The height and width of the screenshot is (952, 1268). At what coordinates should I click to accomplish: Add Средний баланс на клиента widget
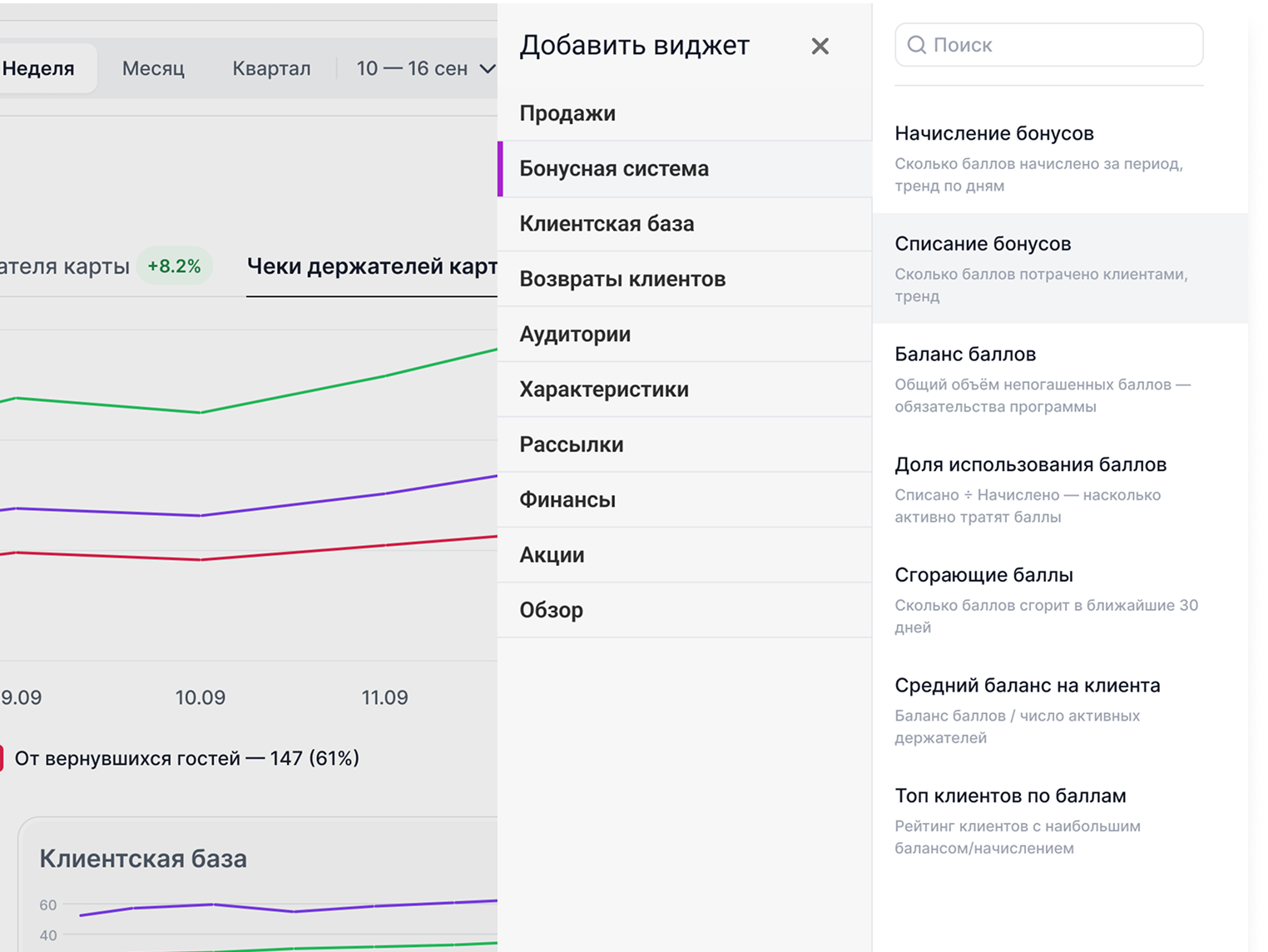(1060, 710)
